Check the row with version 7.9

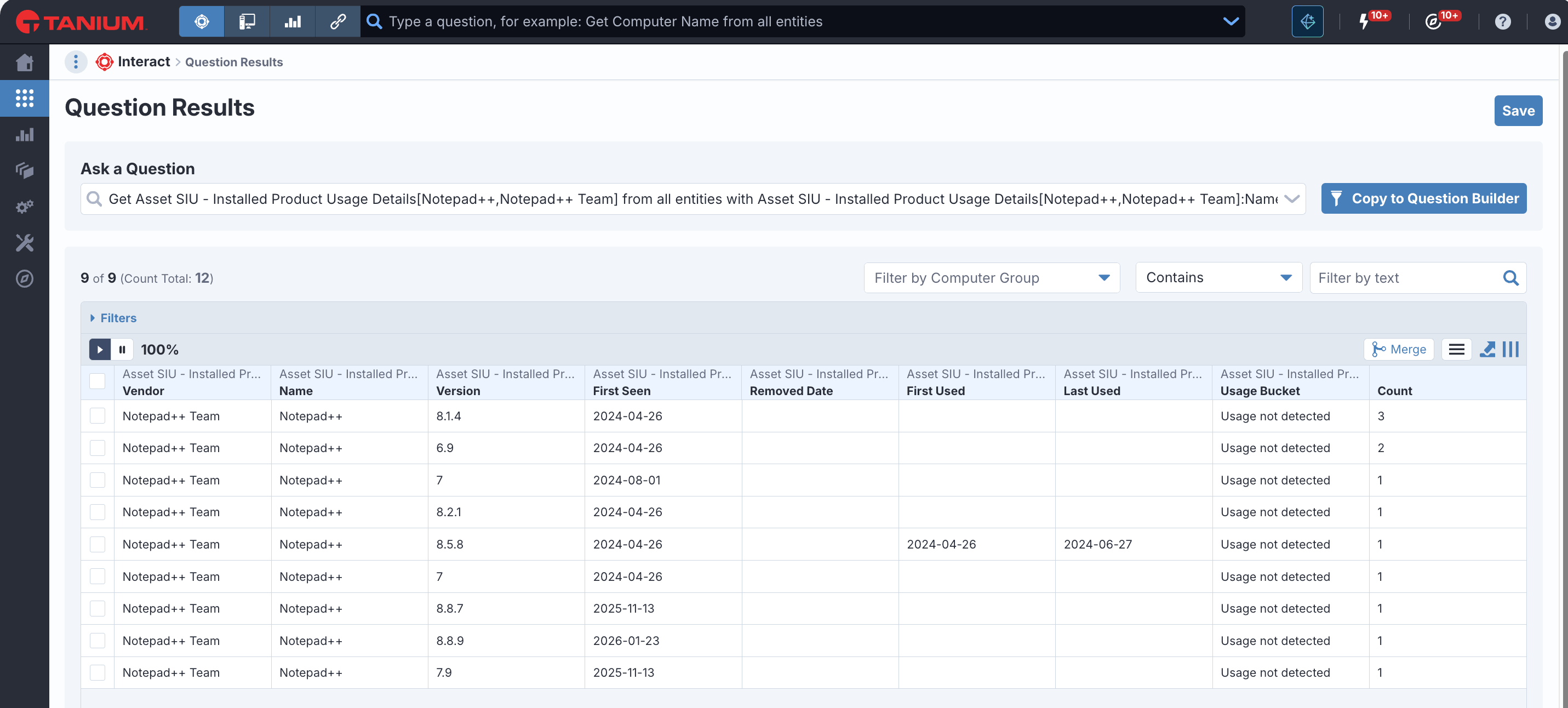point(98,673)
